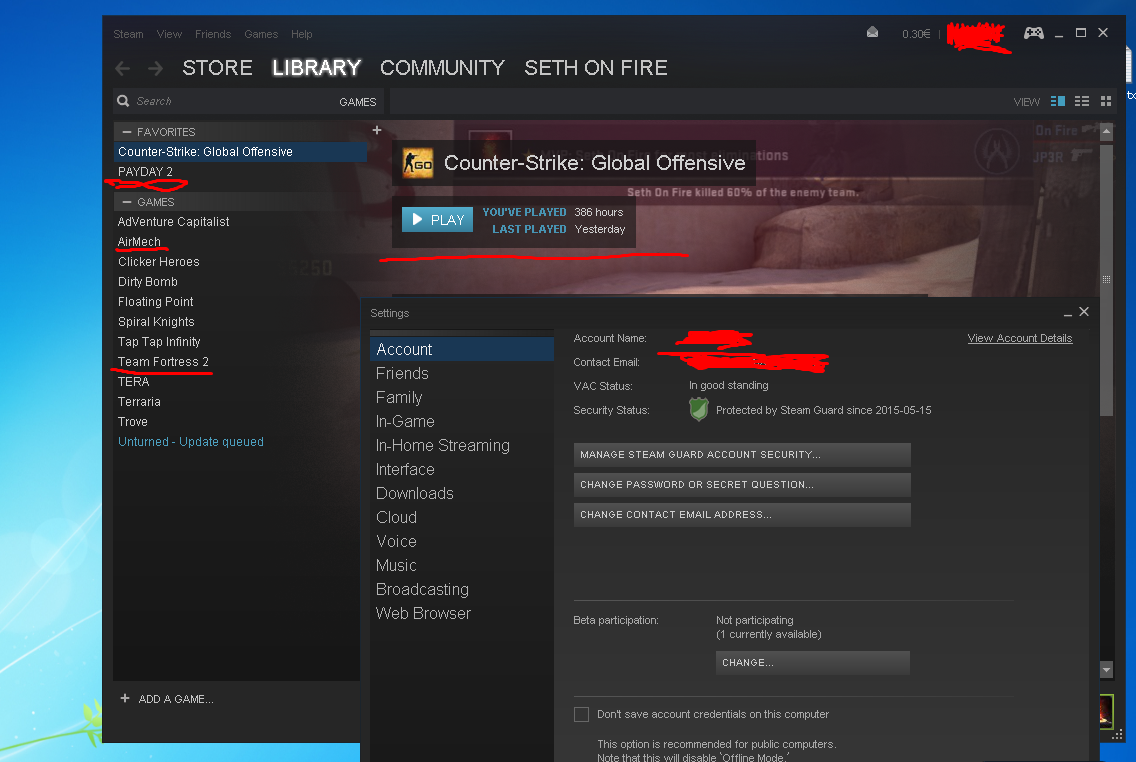
Task: Enable Don't save account credentials checkbox
Action: pos(581,714)
